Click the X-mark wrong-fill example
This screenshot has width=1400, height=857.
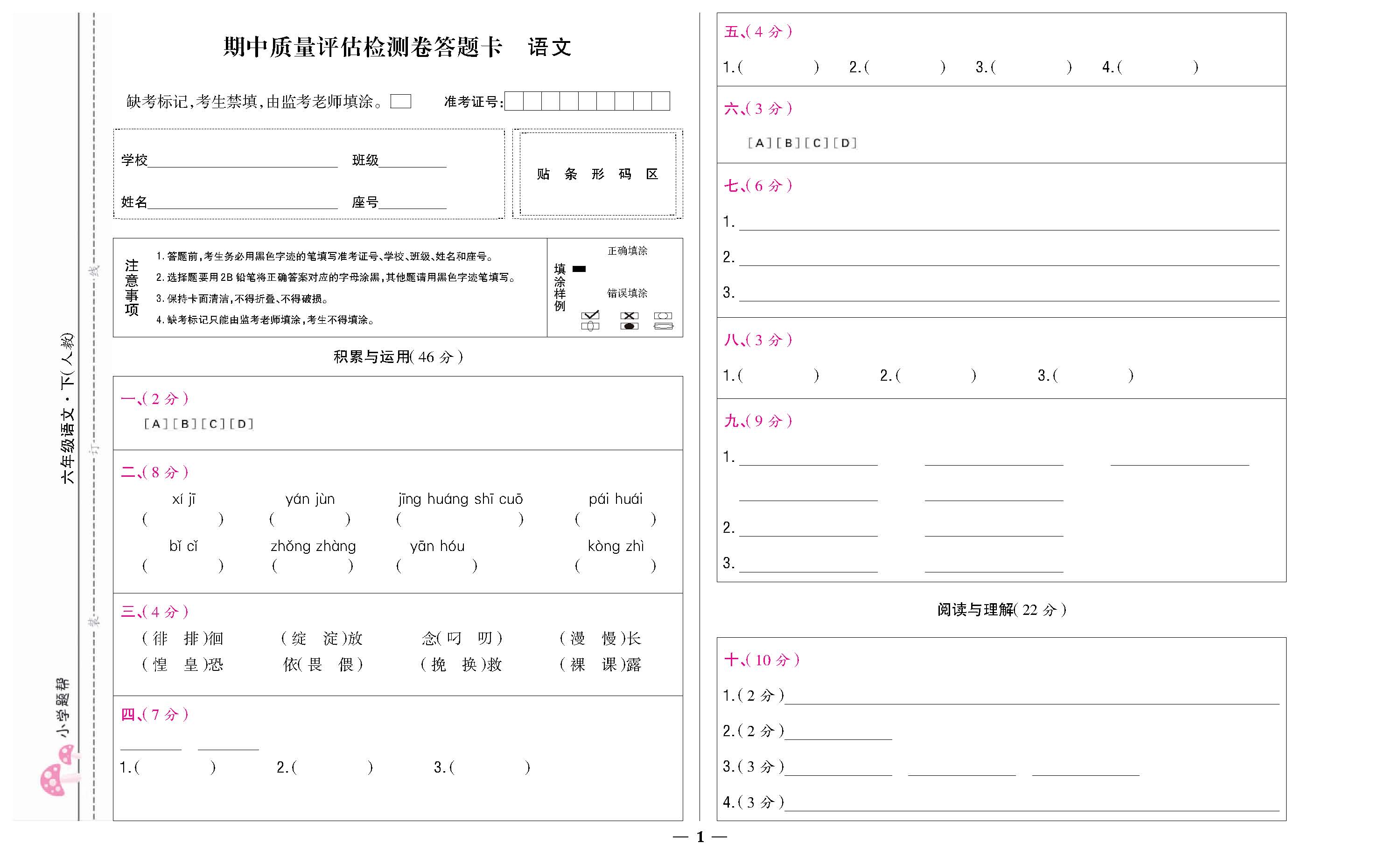pyautogui.click(x=629, y=316)
